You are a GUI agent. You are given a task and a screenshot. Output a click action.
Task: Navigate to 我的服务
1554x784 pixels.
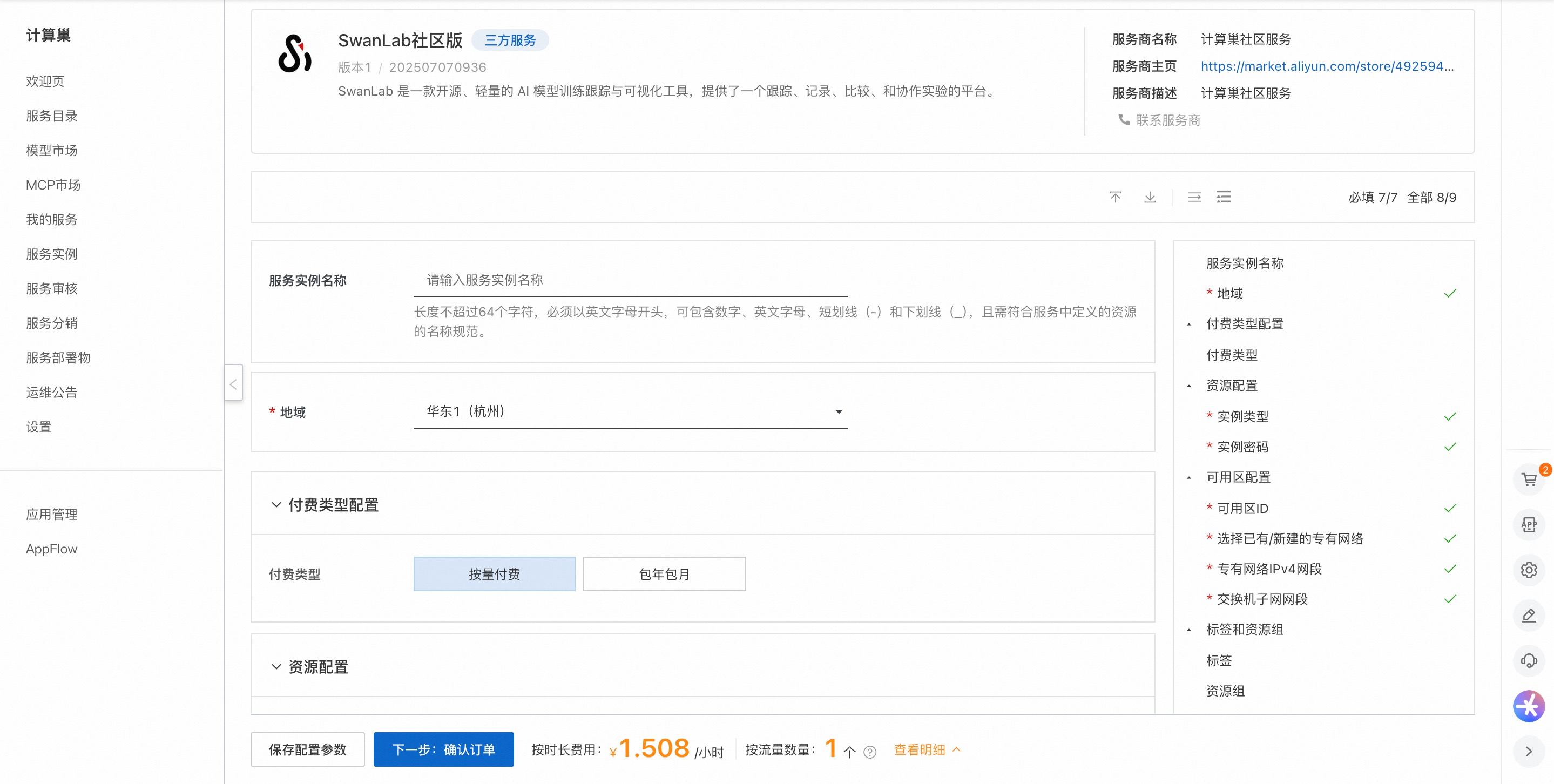[x=52, y=220]
